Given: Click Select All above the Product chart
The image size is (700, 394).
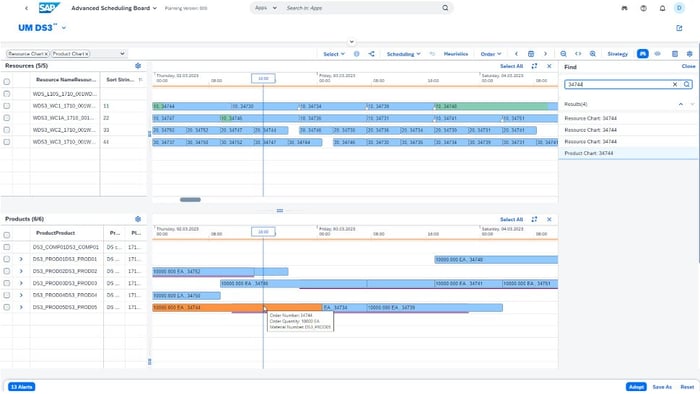Looking at the screenshot, I should (x=511, y=220).
